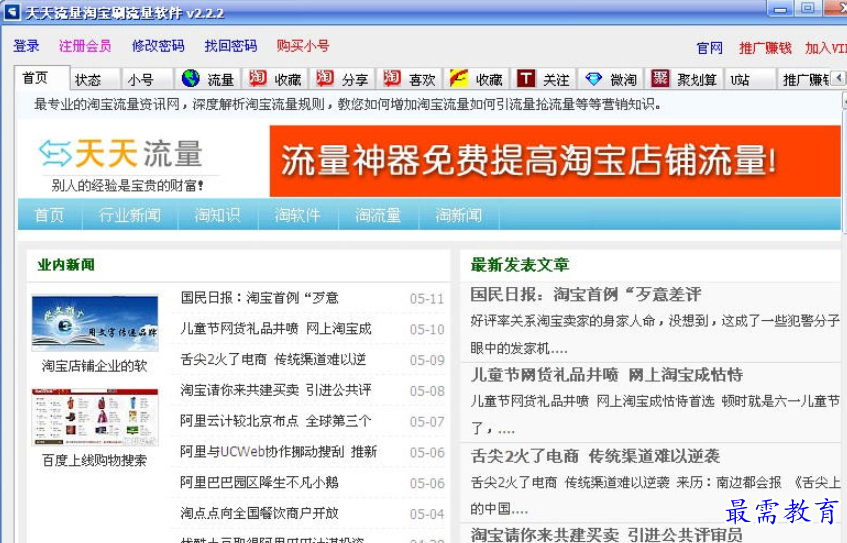Click the app icon in title bar
Viewport: 847px width, 543px height.
pyautogui.click(x=11, y=11)
